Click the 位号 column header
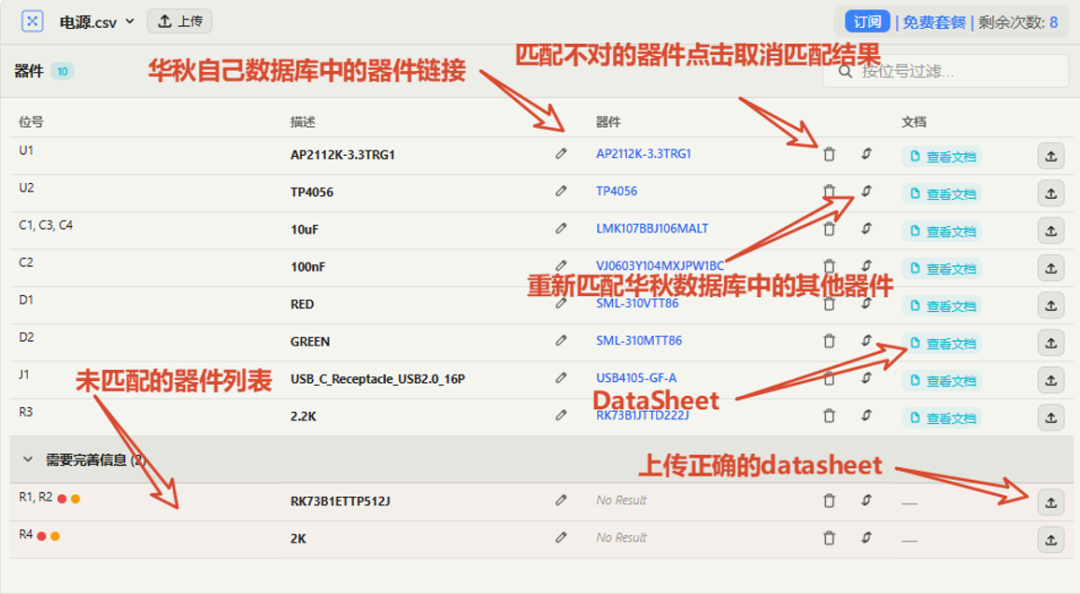Image resolution: width=1080 pixels, height=594 pixels. [x=31, y=121]
